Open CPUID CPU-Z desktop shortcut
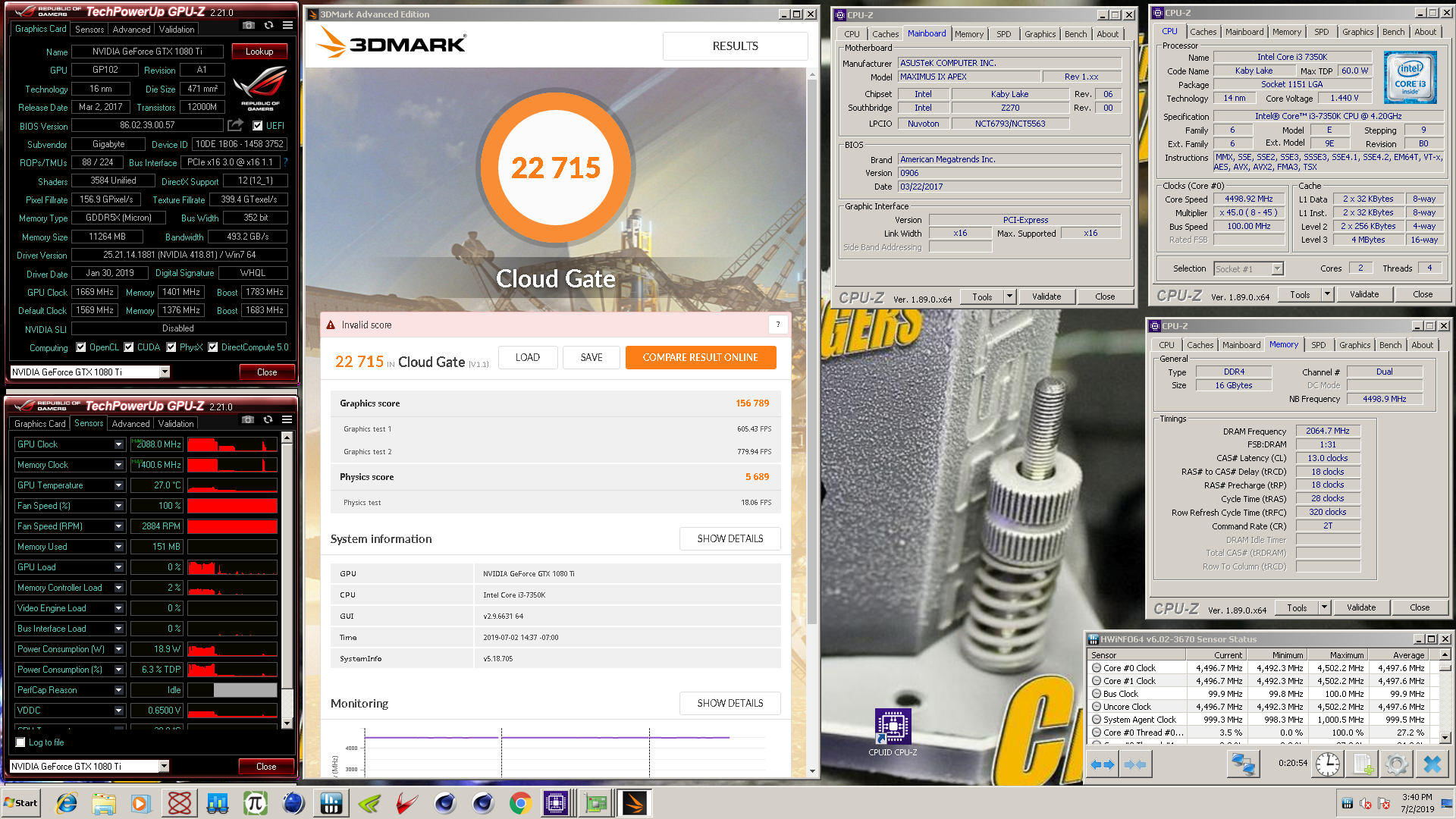The width and height of the screenshot is (1456, 819). pos(893,733)
